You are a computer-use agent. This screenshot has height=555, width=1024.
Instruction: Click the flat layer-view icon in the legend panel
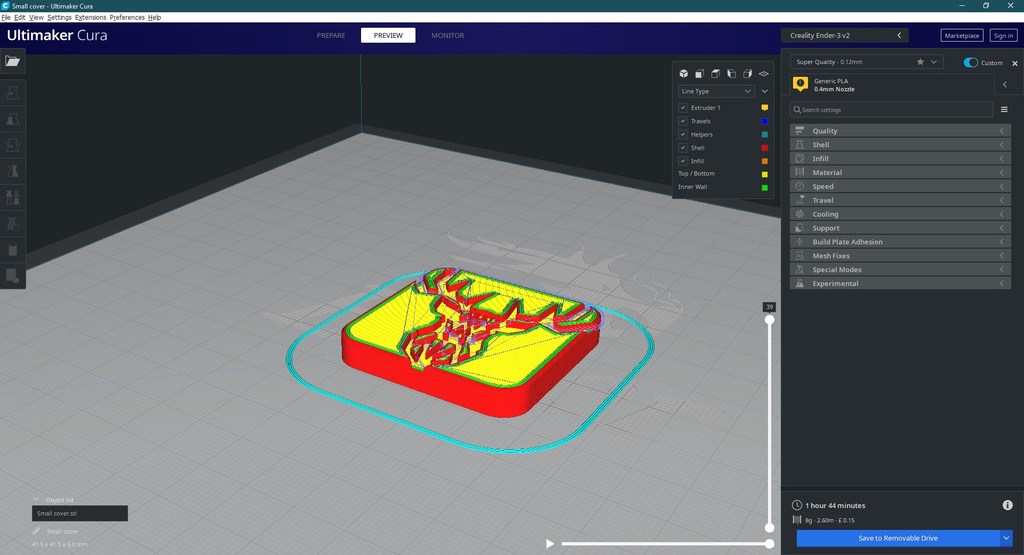click(763, 74)
